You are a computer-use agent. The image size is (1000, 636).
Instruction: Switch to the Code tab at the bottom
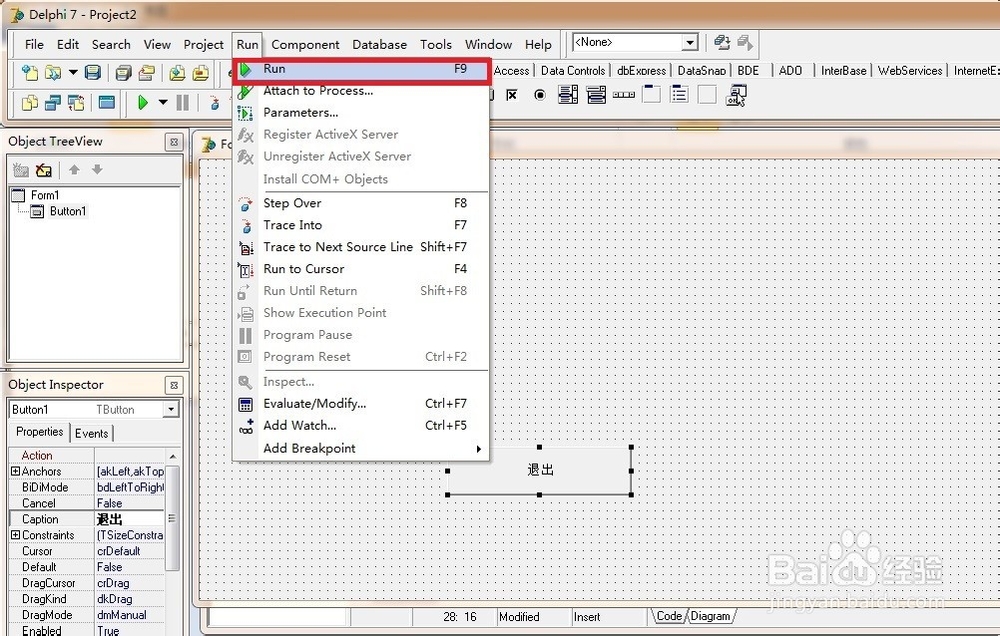click(669, 616)
